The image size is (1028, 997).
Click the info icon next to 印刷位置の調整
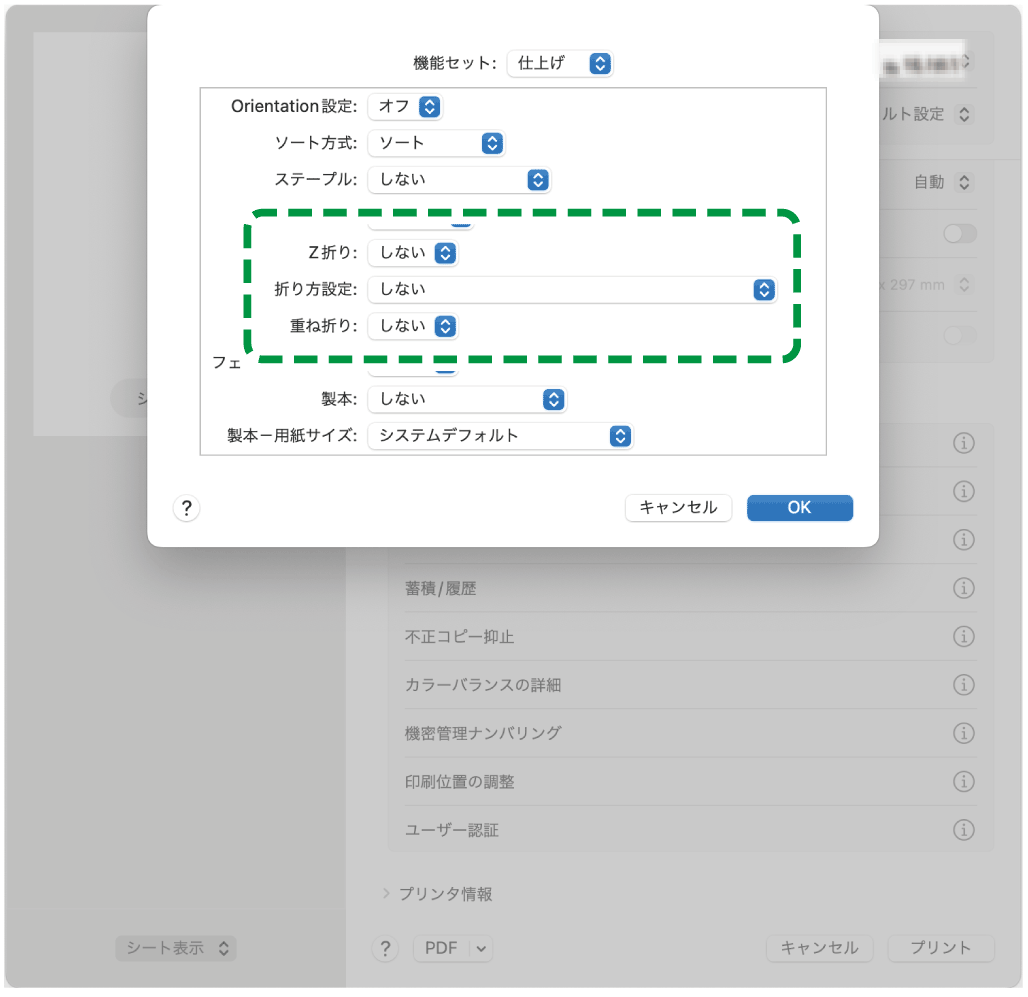click(x=963, y=781)
